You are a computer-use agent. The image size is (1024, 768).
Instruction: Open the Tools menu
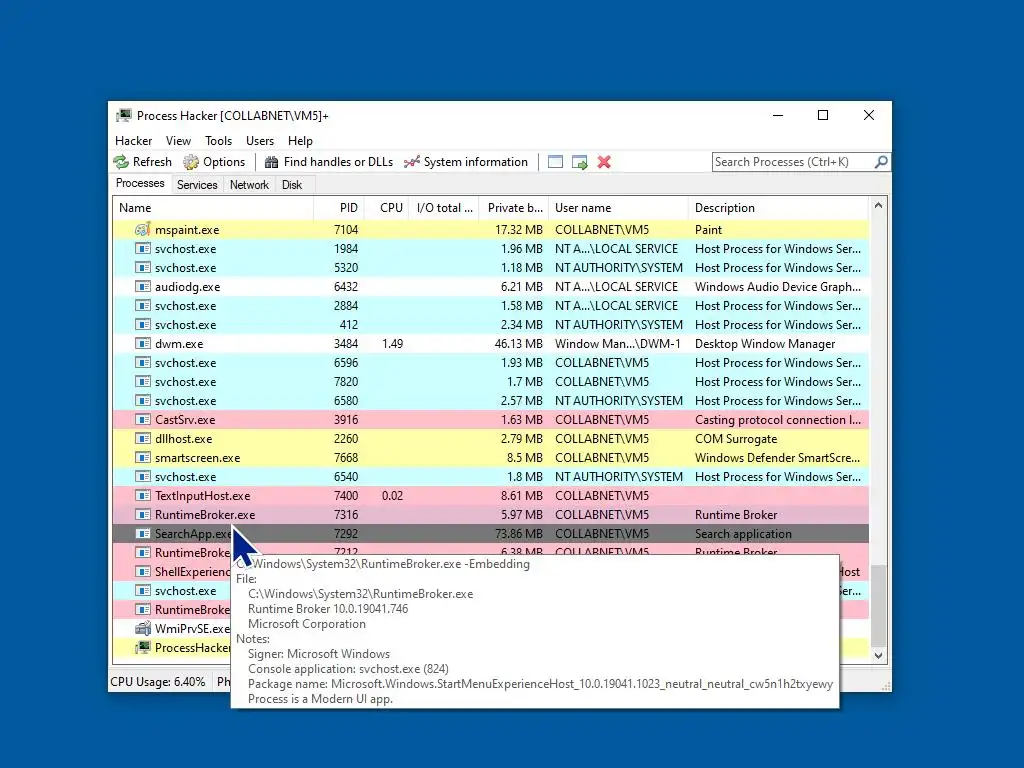pyautogui.click(x=218, y=141)
